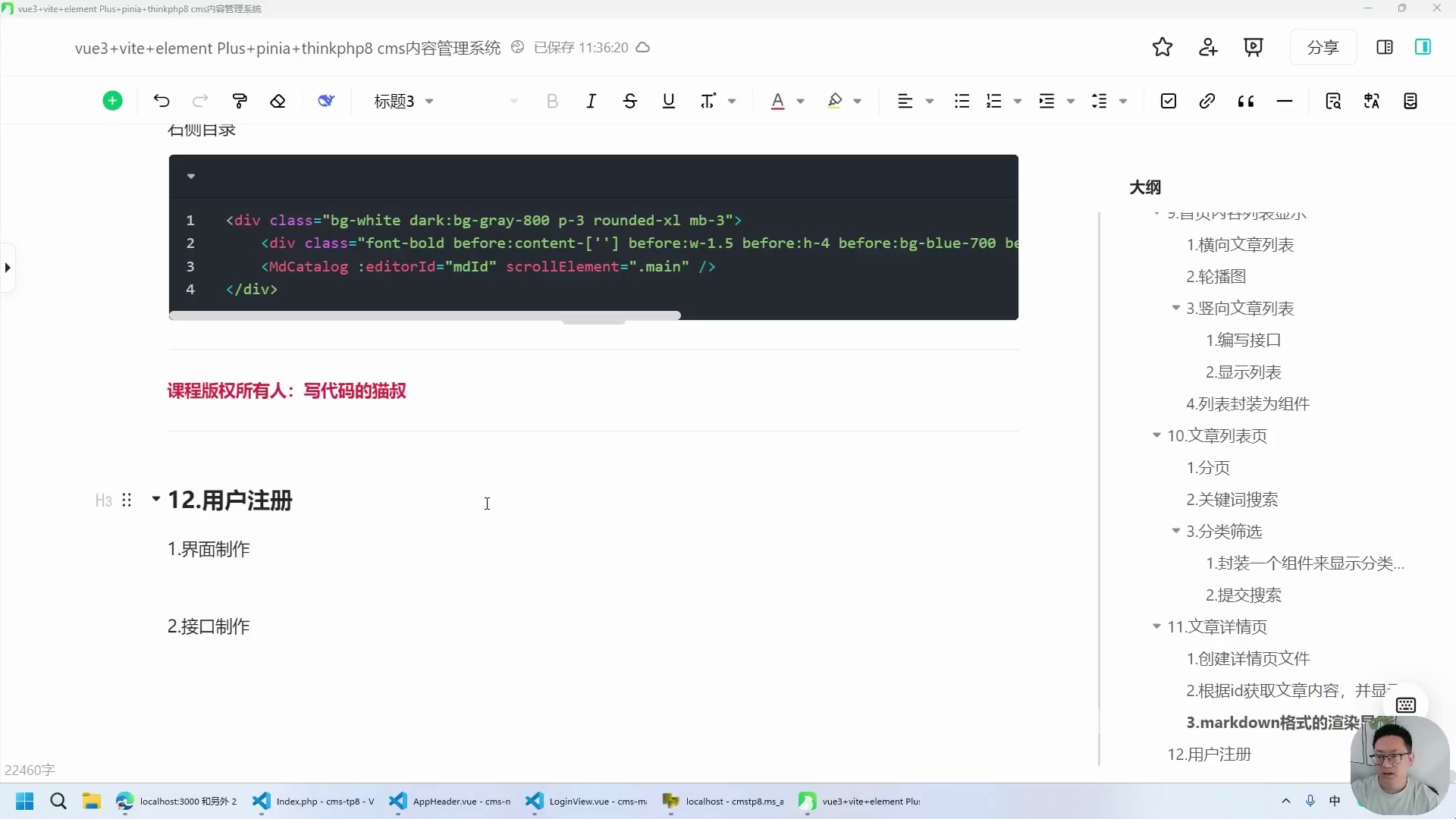Open the font color A button
The width and height of the screenshot is (1456, 819).
[x=777, y=101]
